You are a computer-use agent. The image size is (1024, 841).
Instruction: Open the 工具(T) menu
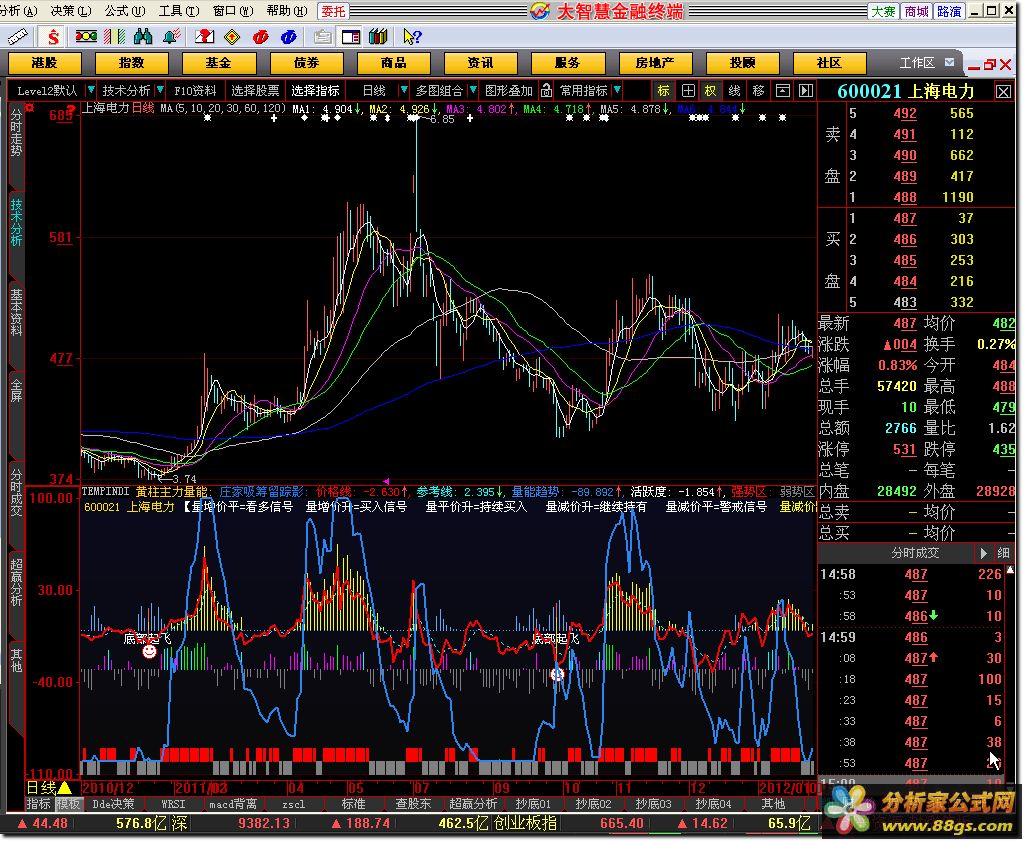[179, 10]
